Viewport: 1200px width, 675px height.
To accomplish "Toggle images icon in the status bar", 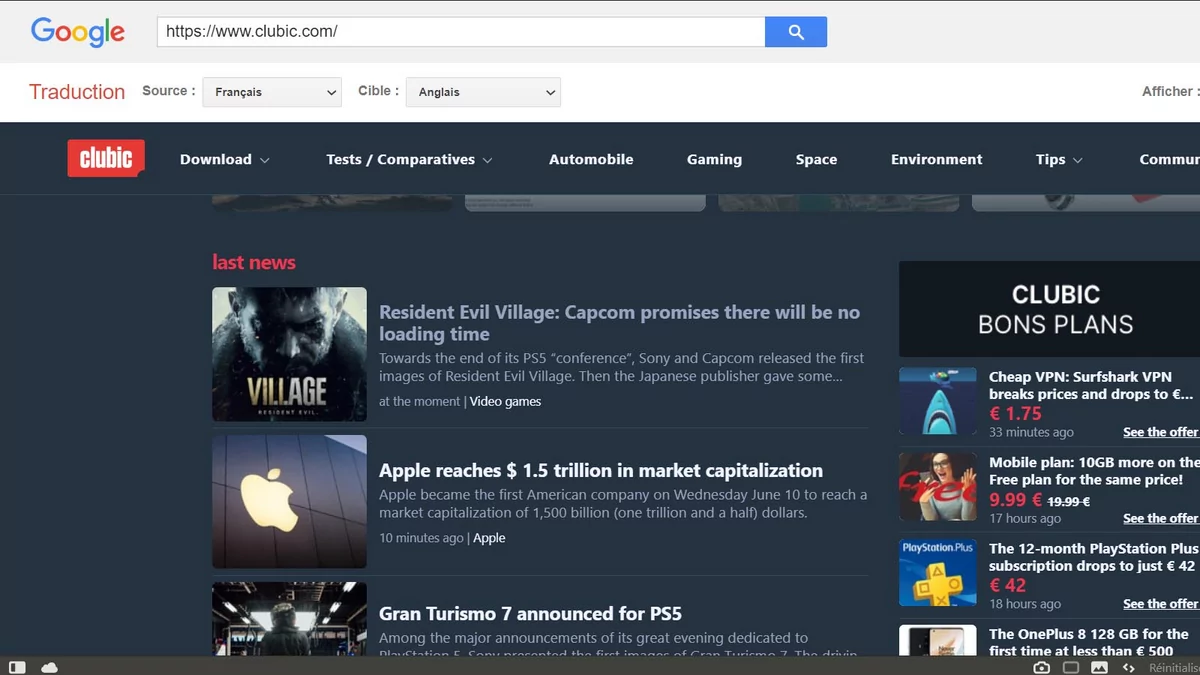I will [x=1099, y=667].
